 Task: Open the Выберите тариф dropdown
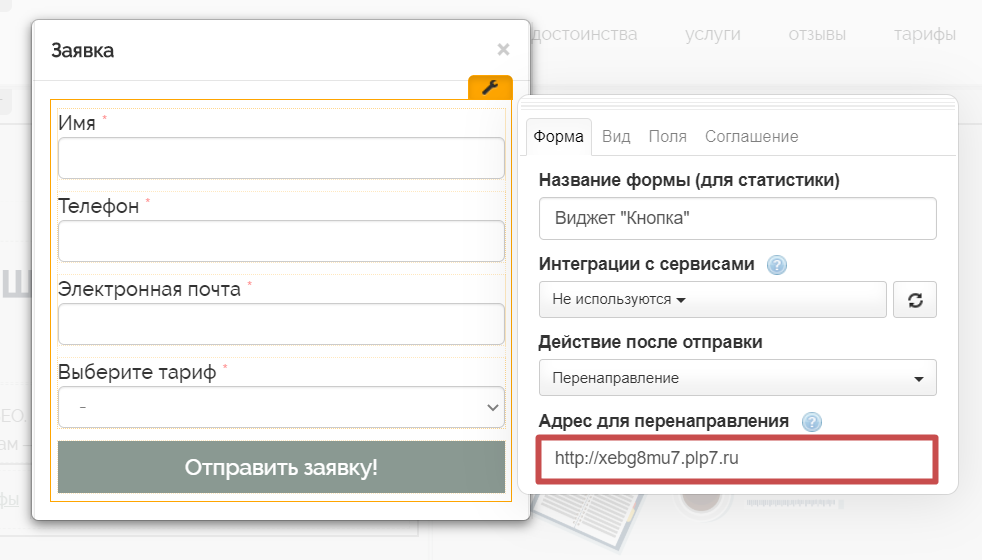281,407
